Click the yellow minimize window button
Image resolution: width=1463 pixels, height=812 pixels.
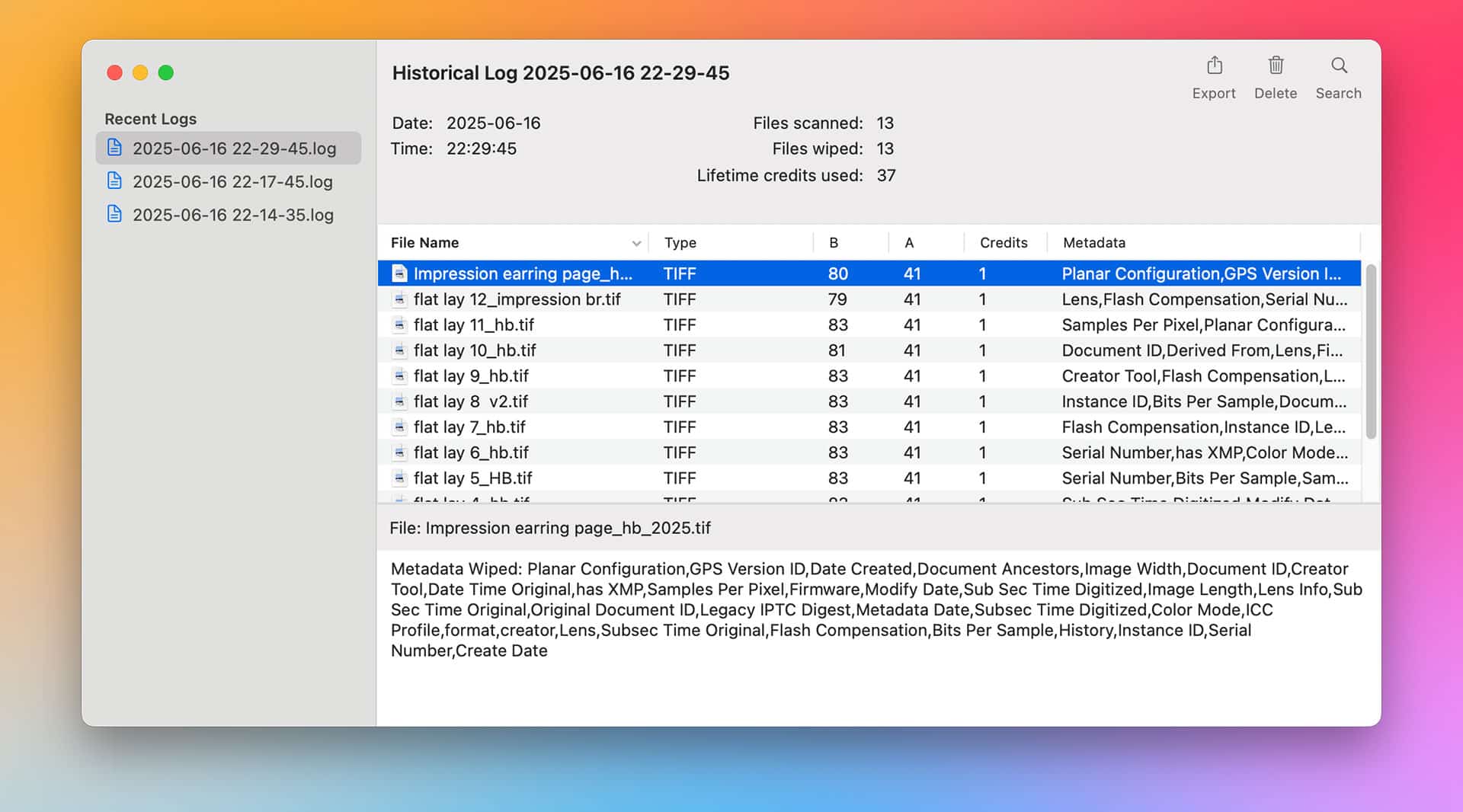tap(140, 72)
